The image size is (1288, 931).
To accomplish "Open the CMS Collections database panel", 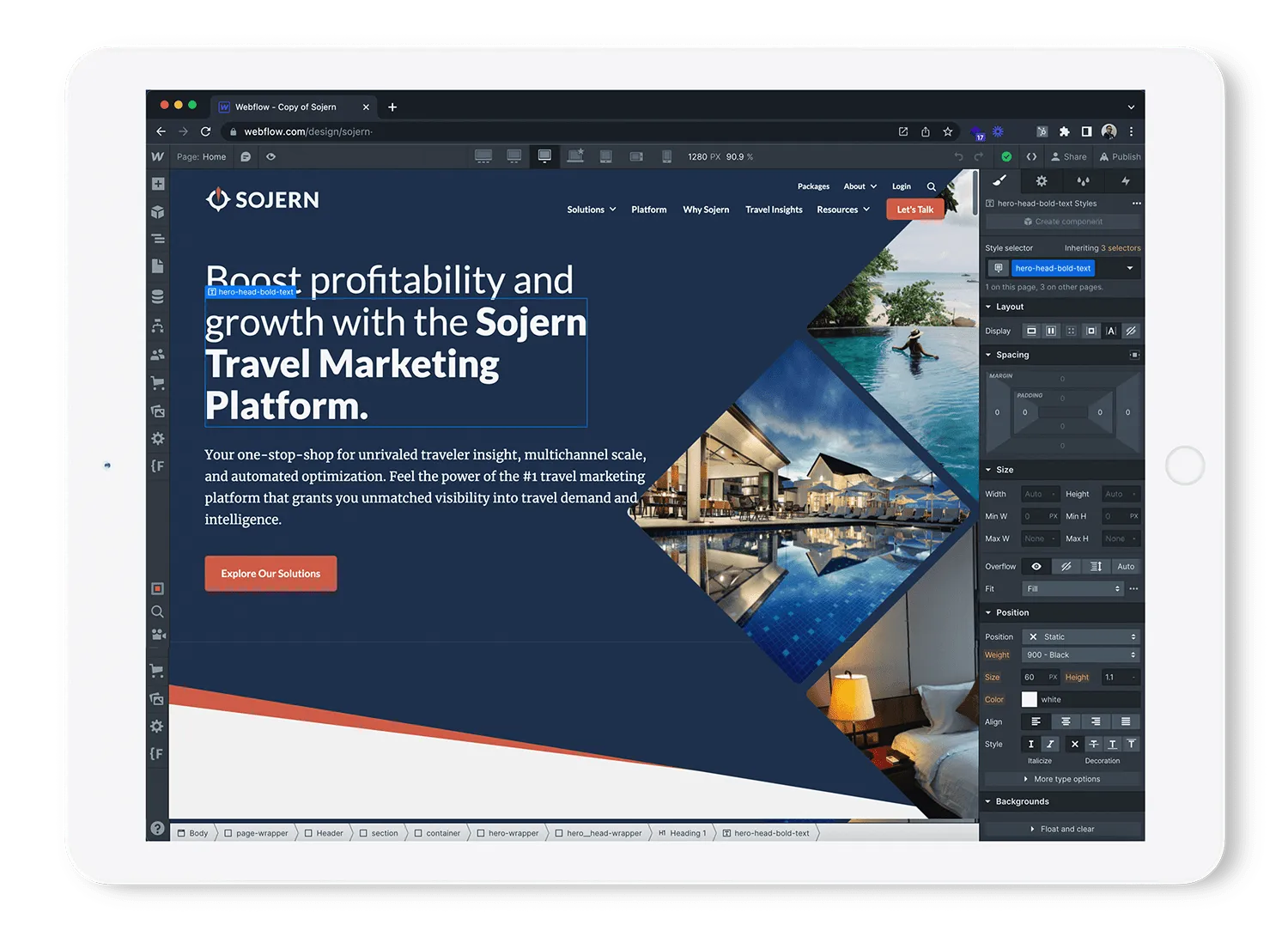I will (158, 296).
